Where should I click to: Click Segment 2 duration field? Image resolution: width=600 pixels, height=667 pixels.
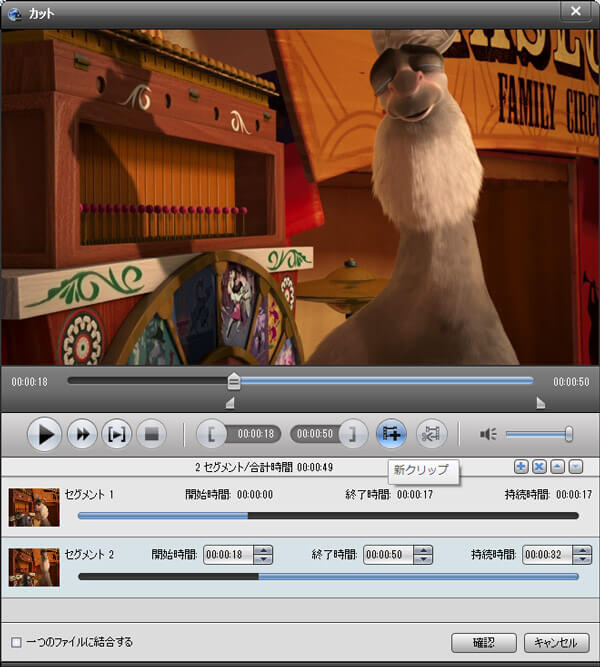[x=547, y=555]
